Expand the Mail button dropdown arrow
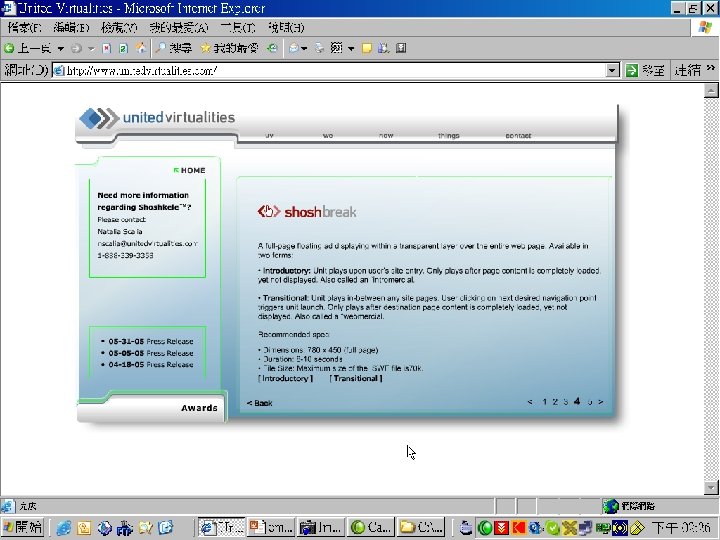The width and height of the screenshot is (720, 540). tap(304, 48)
